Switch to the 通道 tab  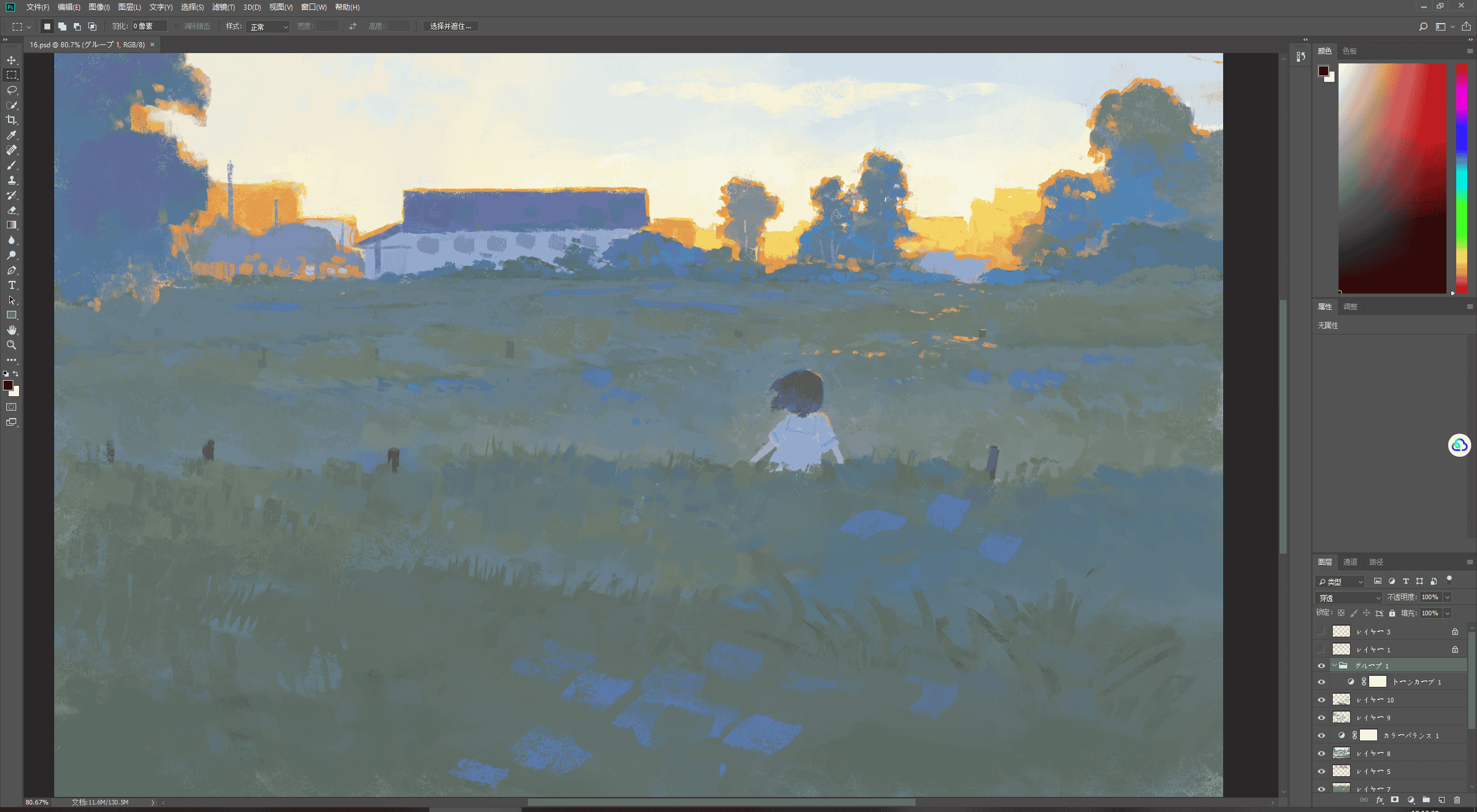[1350, 562]
